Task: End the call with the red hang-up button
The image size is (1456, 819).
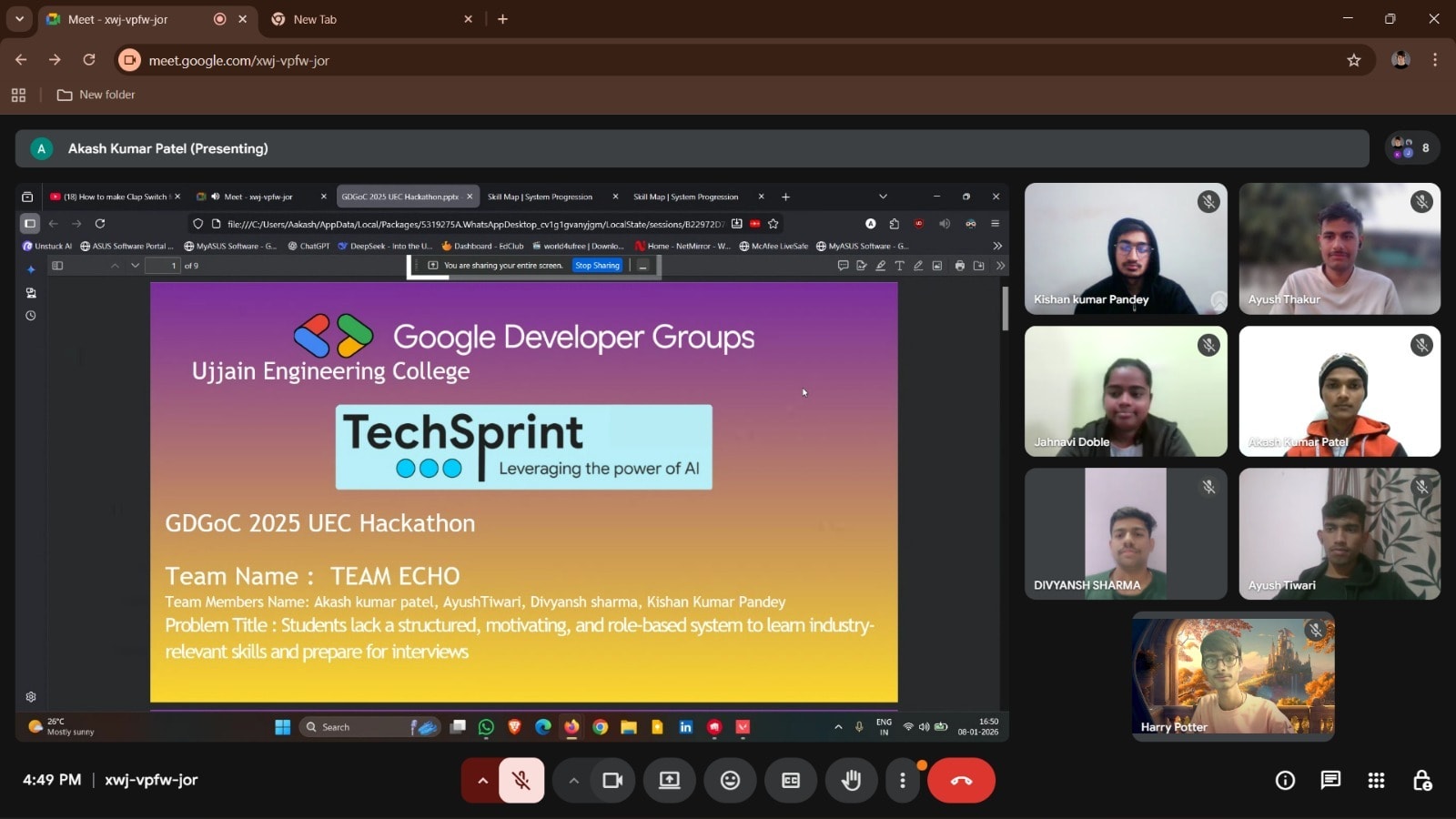Action: tap(961, 780)
